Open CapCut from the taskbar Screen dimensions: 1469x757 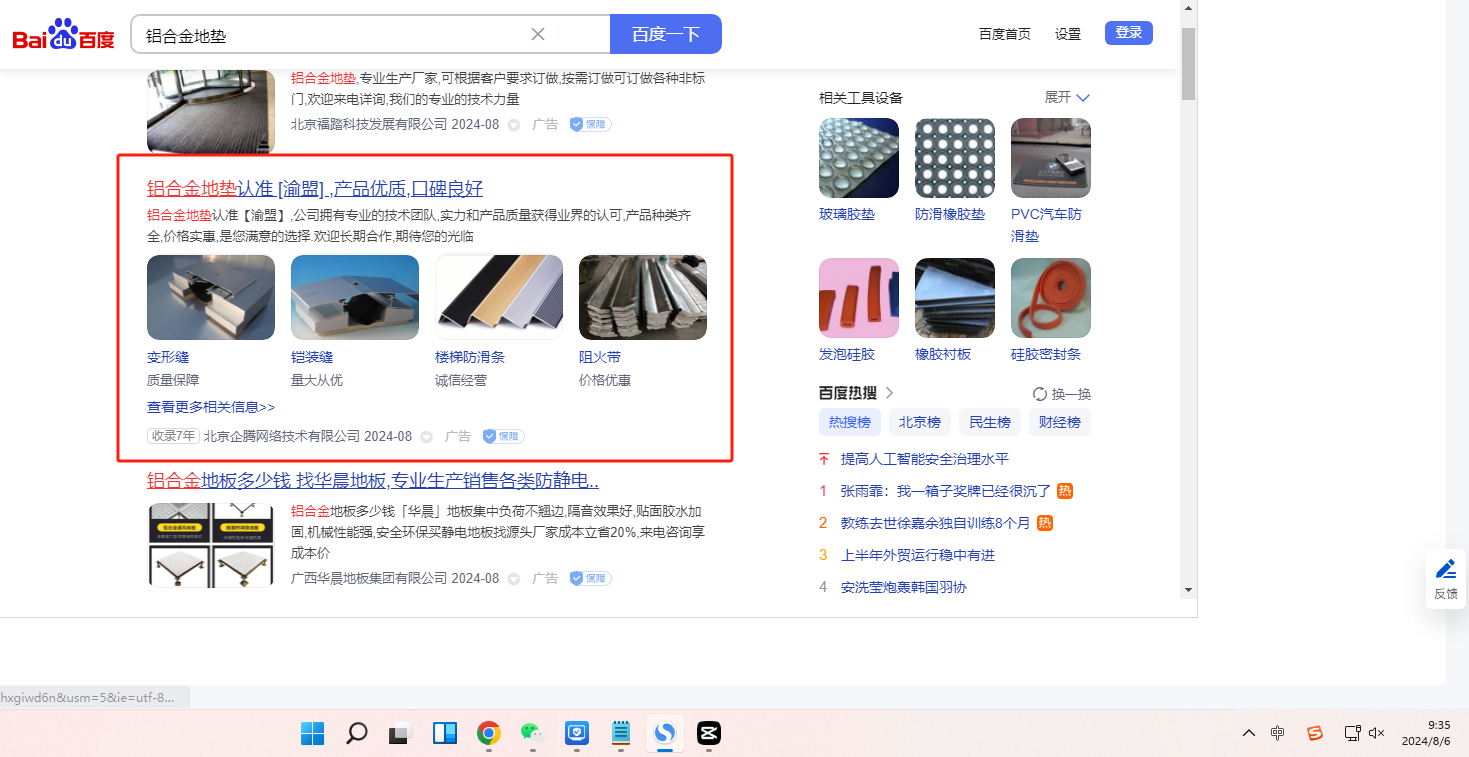click(708, 733)
